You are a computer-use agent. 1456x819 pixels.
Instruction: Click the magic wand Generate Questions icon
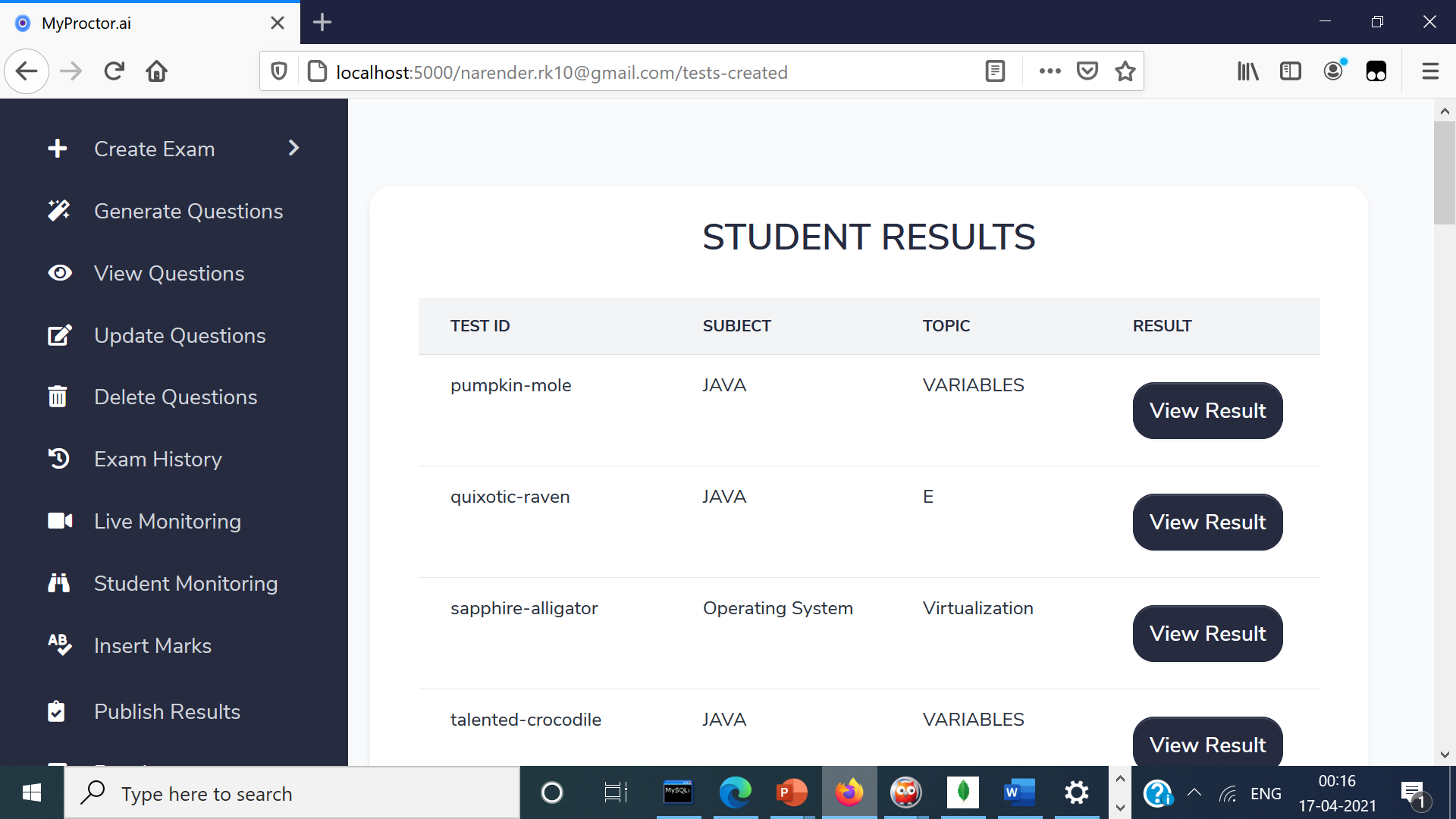pyautogui.click(x=58, y=211)
